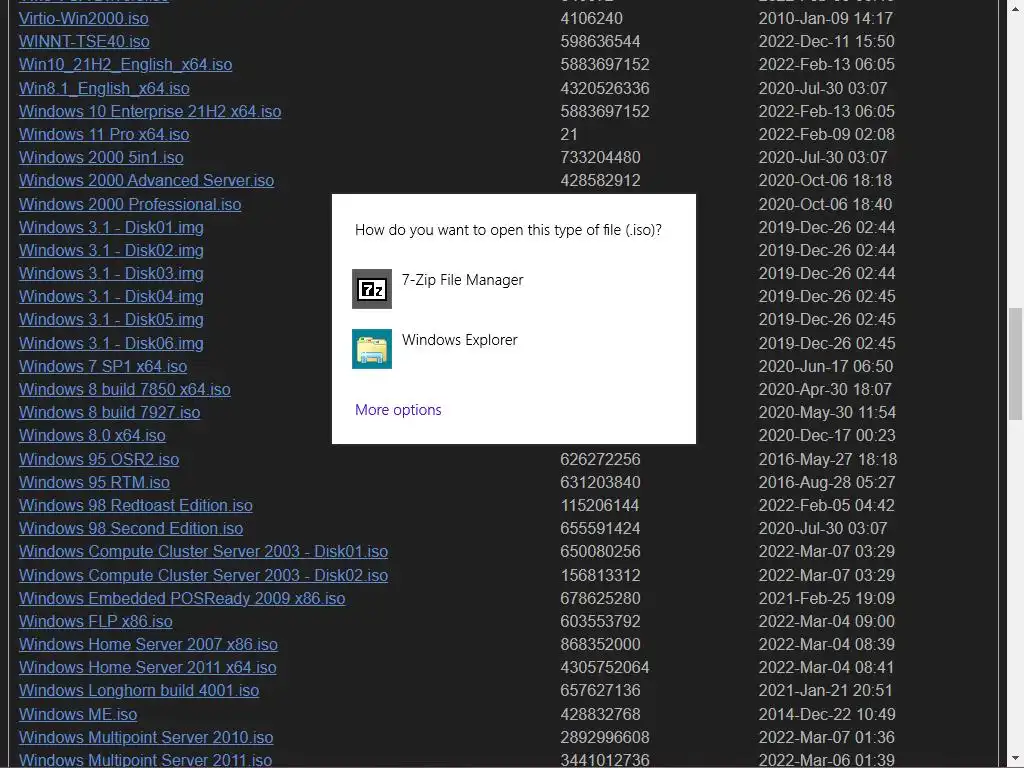Open Windows 10 Enterprise 21H2 x64.iso
This screenshot has width=1024, height=768.
(150, 111)
